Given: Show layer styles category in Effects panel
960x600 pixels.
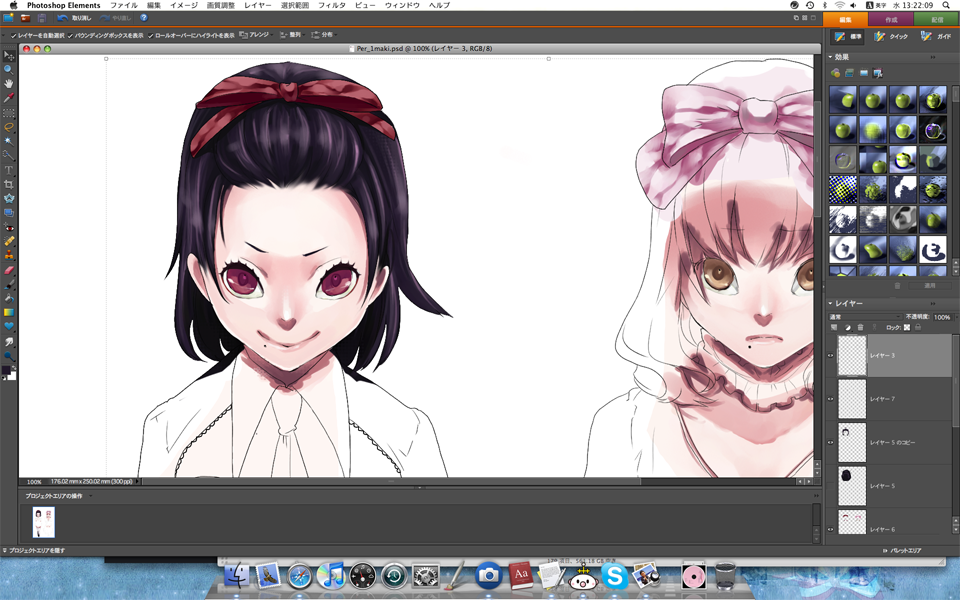Looking at the screenshot, I should 849,73.
